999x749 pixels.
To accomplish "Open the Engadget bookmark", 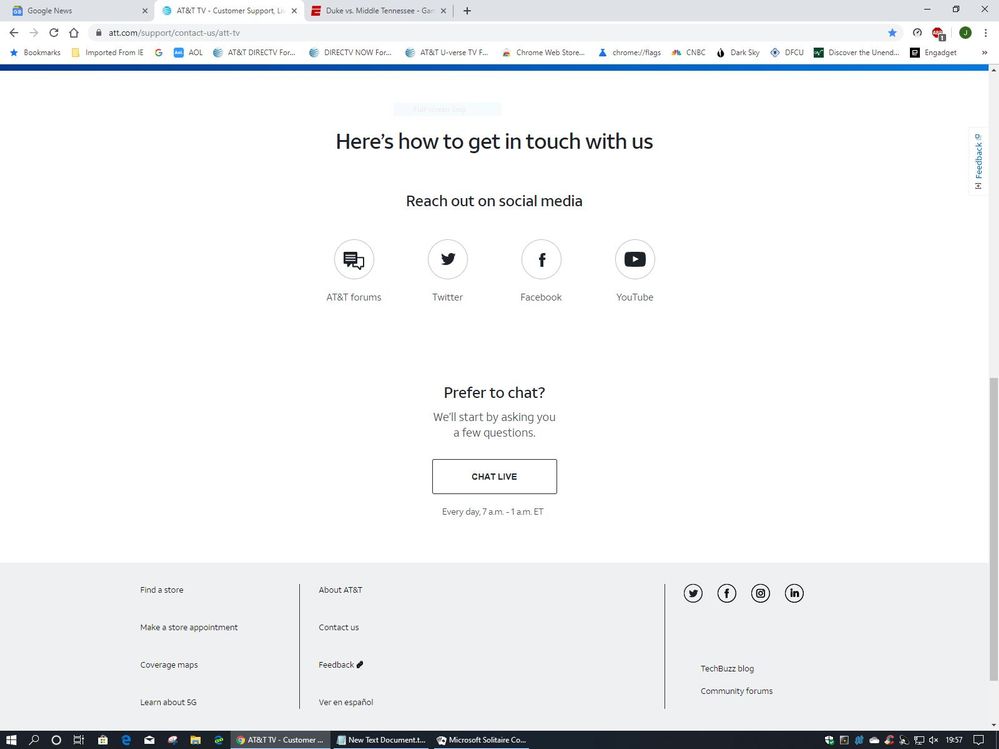I will click(933, 53).
